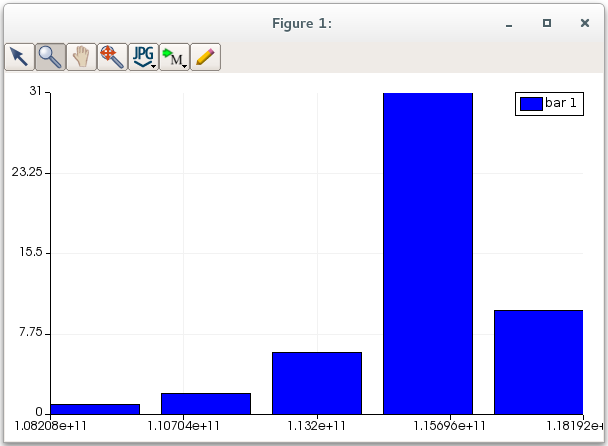Choose the hand pan tool
The image size is (608, 446).
point(81,57)
